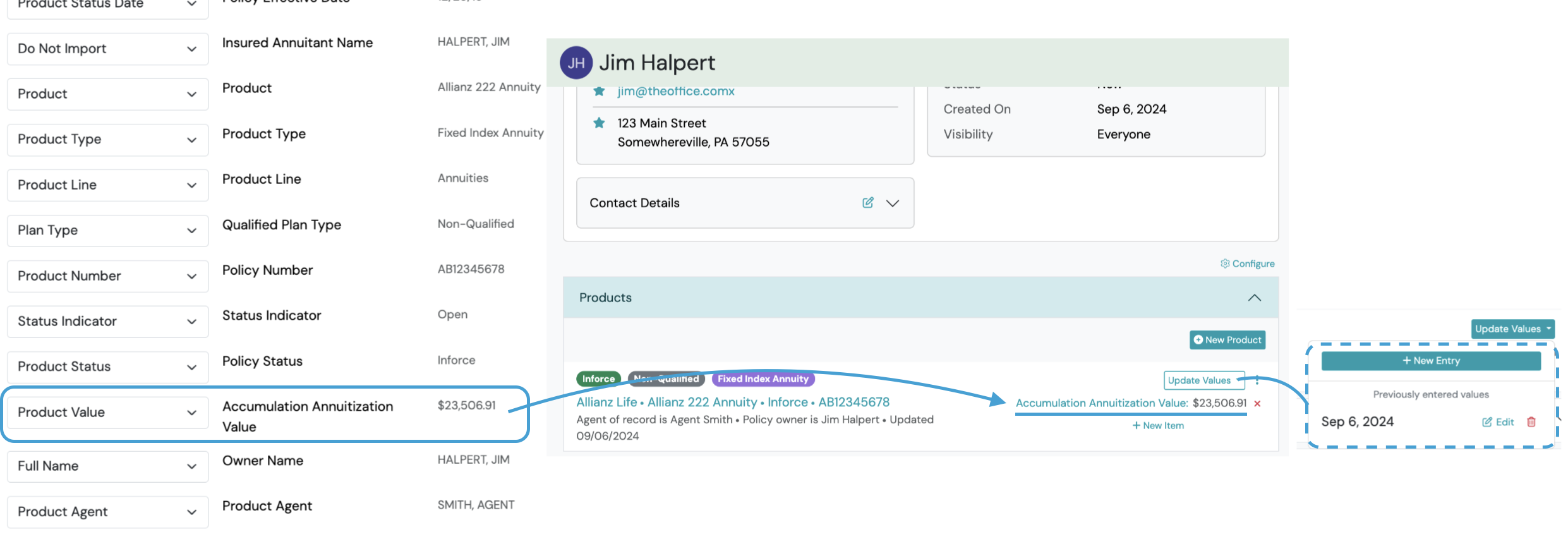1568x551 pixels.
Task: Click the Created On Sep 6, 2024 value
Action: [1131, 109]
